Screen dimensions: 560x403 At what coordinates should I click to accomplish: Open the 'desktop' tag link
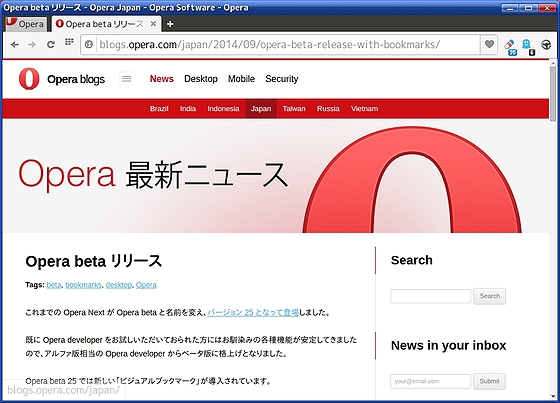click(119, 285)
